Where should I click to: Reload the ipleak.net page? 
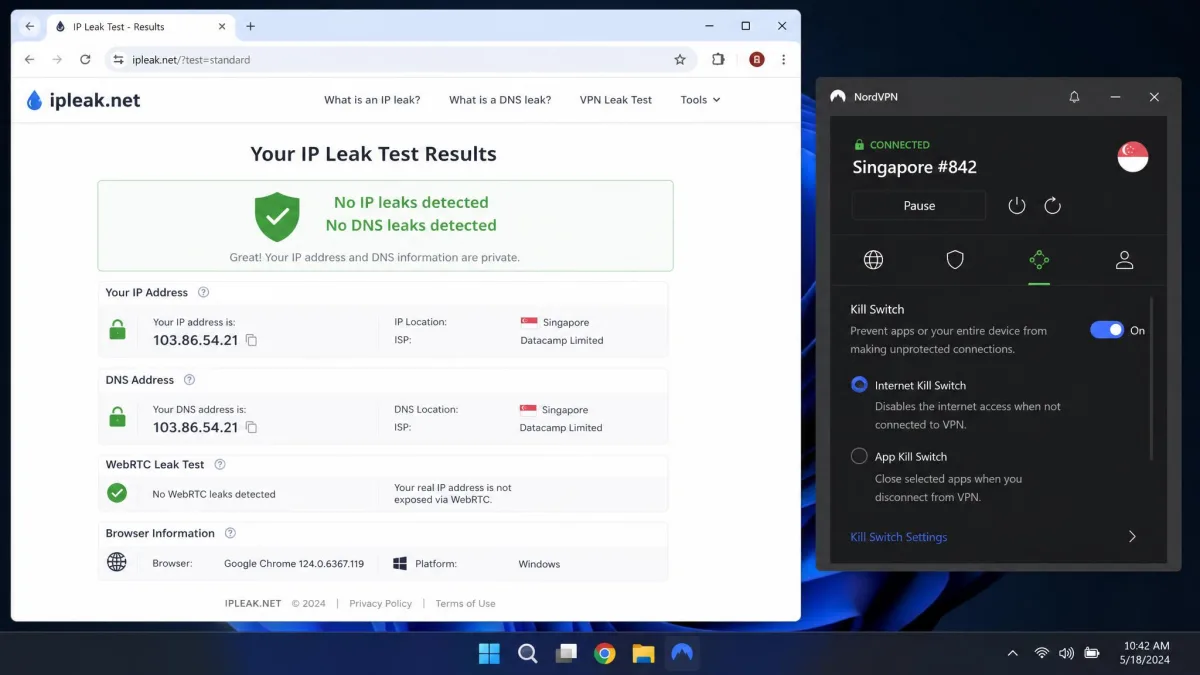coord(85,59)
